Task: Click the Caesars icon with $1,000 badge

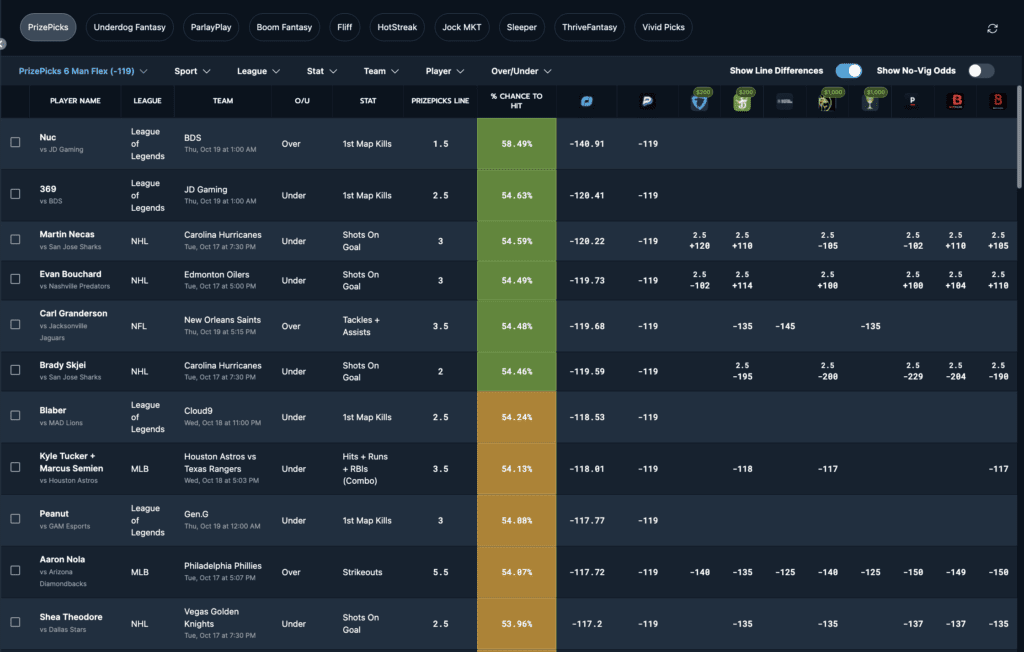Action: [x=827, y=101]
